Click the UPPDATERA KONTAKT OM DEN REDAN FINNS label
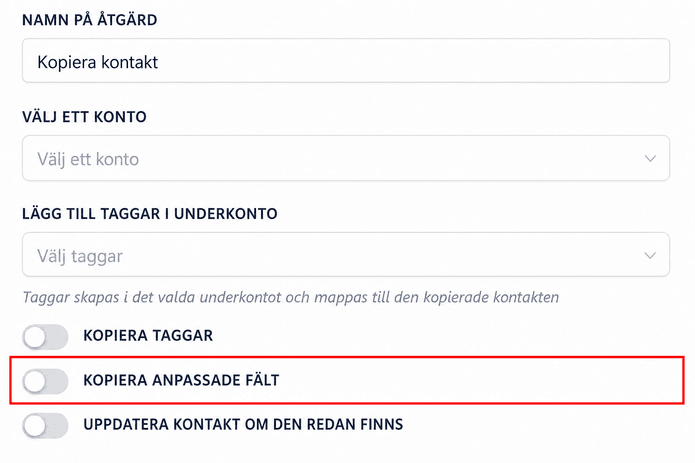Viewport: 695px width, 463px height. [243, 424]
